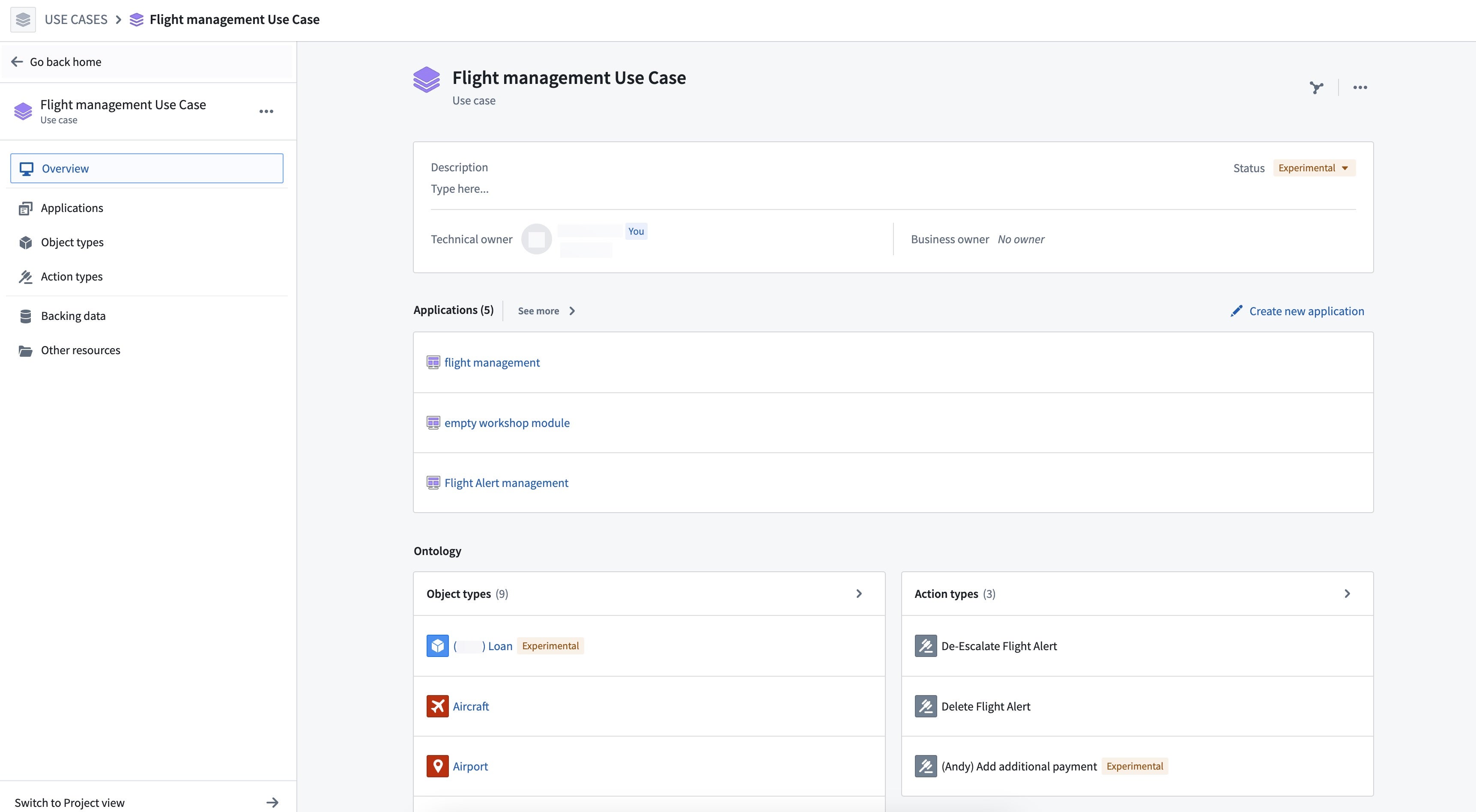Click the Aircraft object type link
Image resolution: width=1476 pixels, height=812 pixels.
tap(471, 706)
